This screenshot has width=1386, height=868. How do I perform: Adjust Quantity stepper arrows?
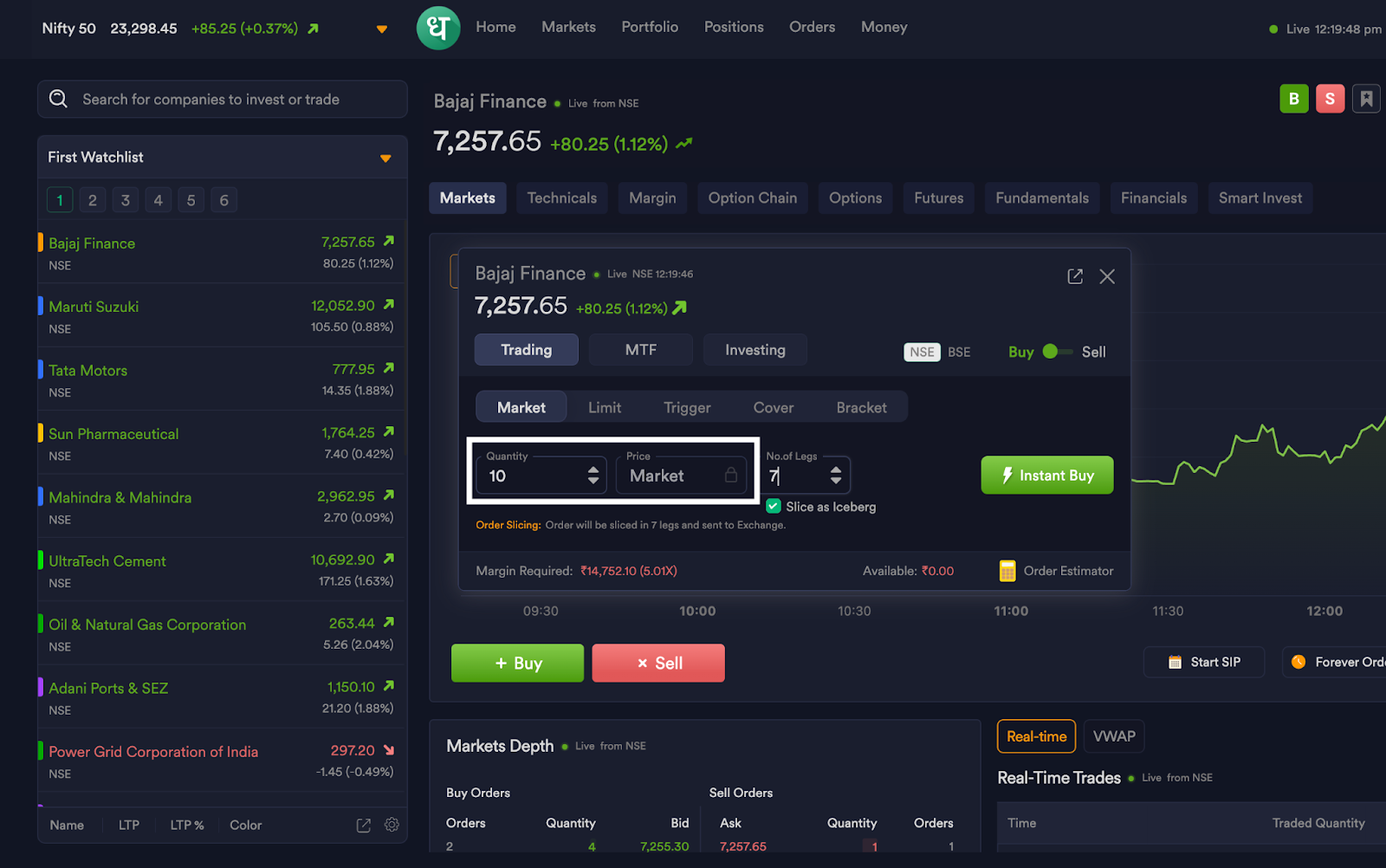pyautogui.click(x=593, y=475)
